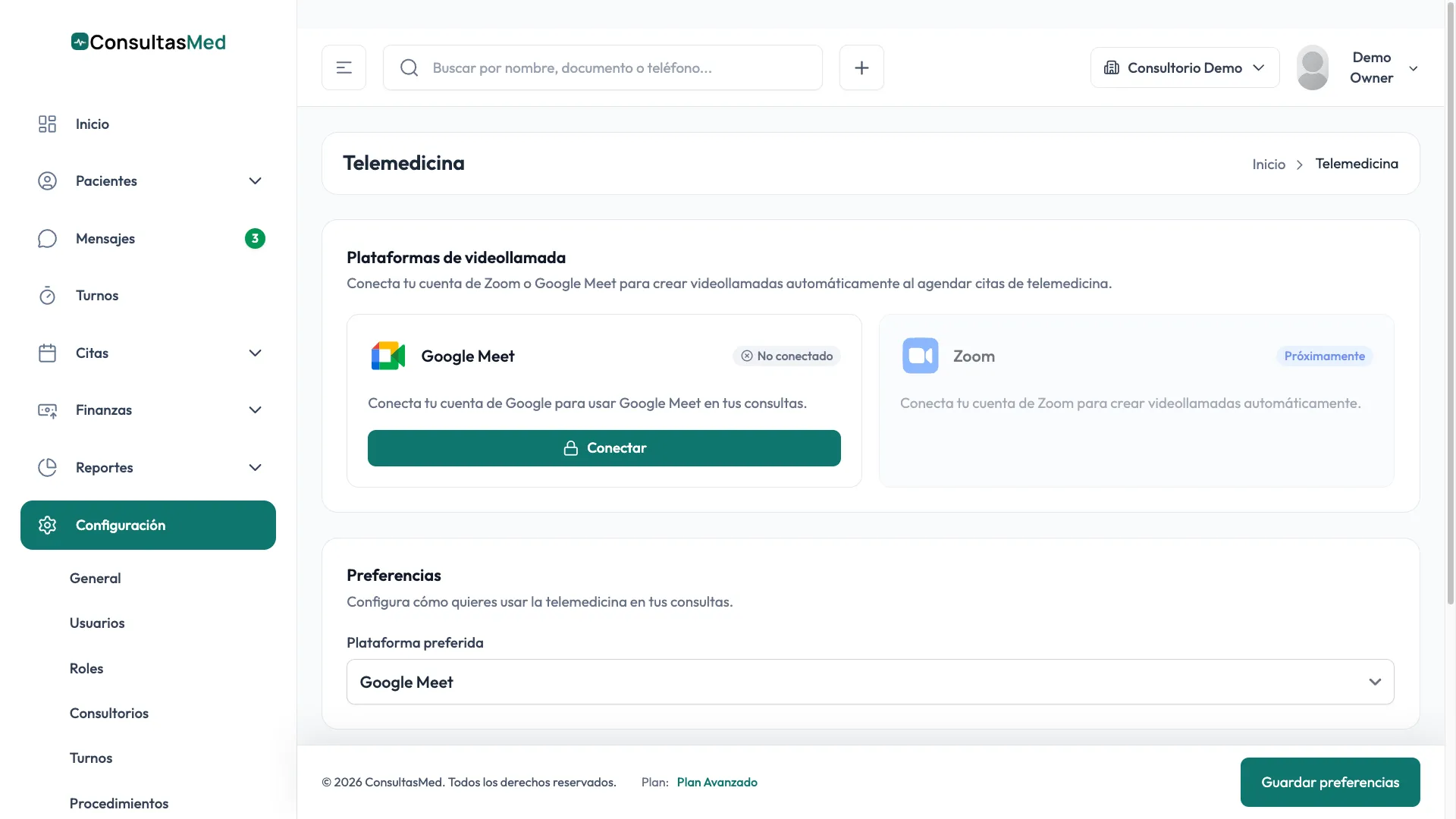Expand the Reportes submenu chevron
This screenshot has height=819, width=1456.
[255, 467]
